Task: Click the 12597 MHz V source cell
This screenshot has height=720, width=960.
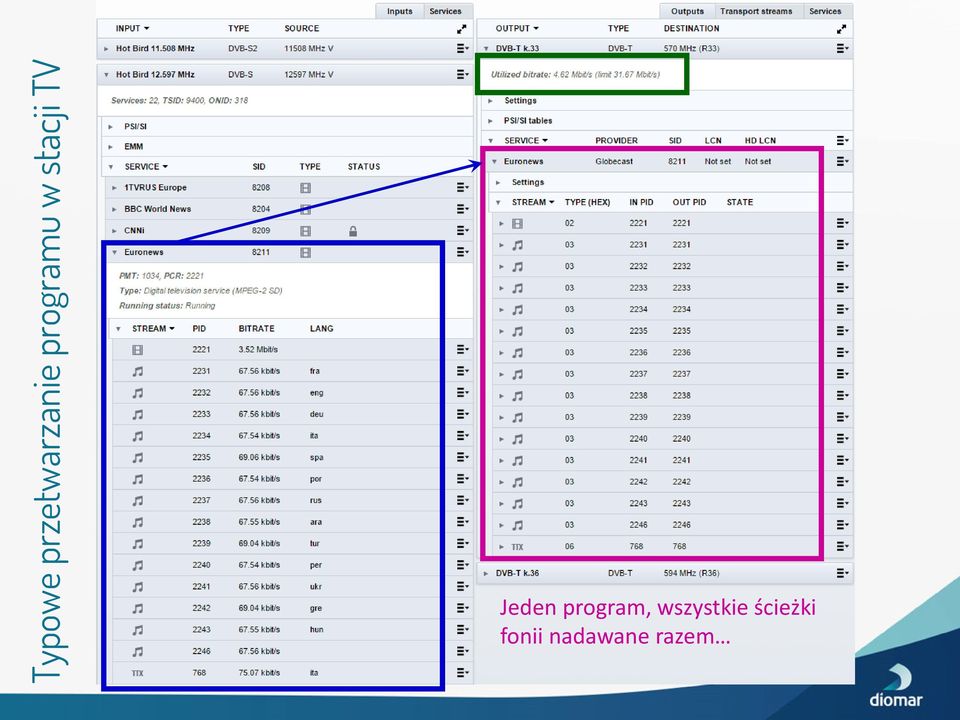Action: (x=309, y=74)
